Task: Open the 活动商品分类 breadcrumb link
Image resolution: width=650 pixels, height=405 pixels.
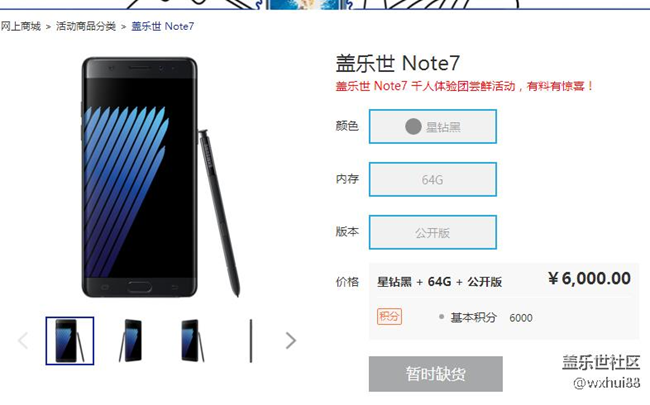Action: [x=86, y=27]
